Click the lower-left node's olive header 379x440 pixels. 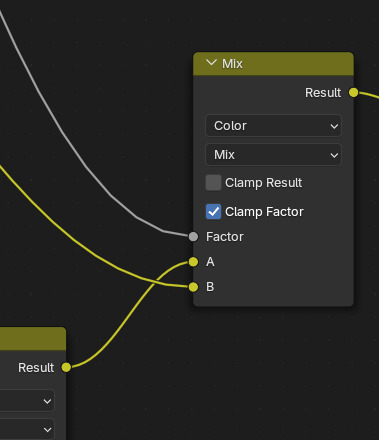pos(33,339)
